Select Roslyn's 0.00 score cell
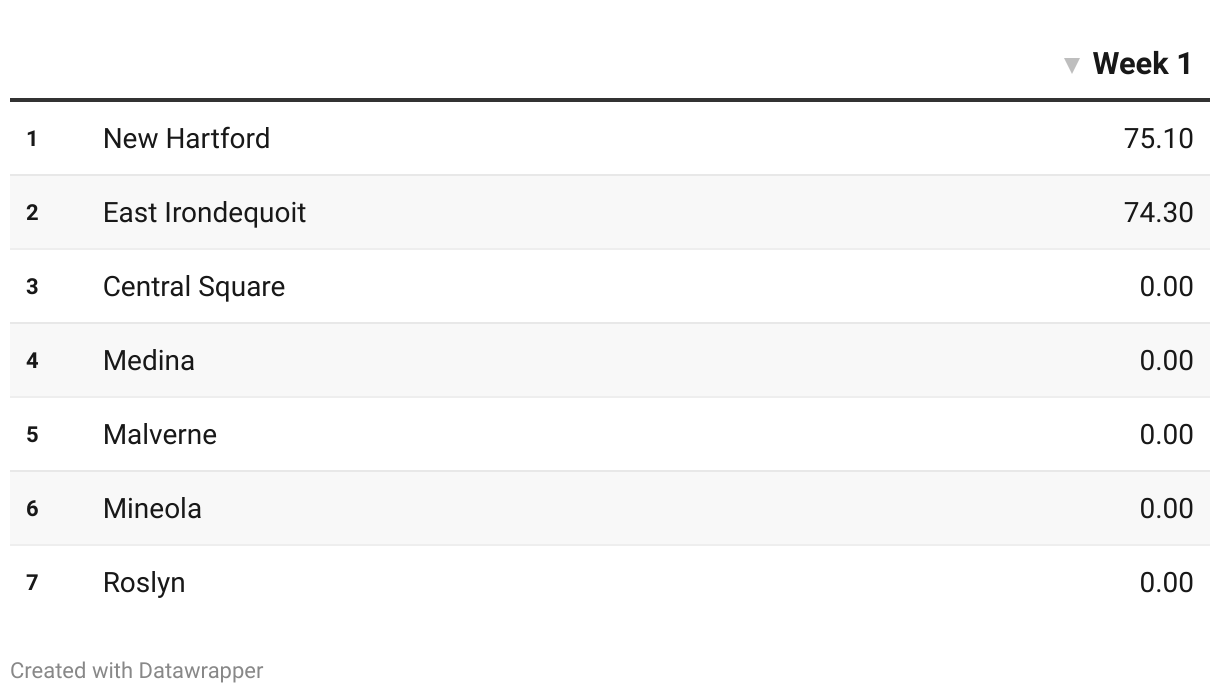This screenshot has width=1220, height=694. (x=1166, y=582)
